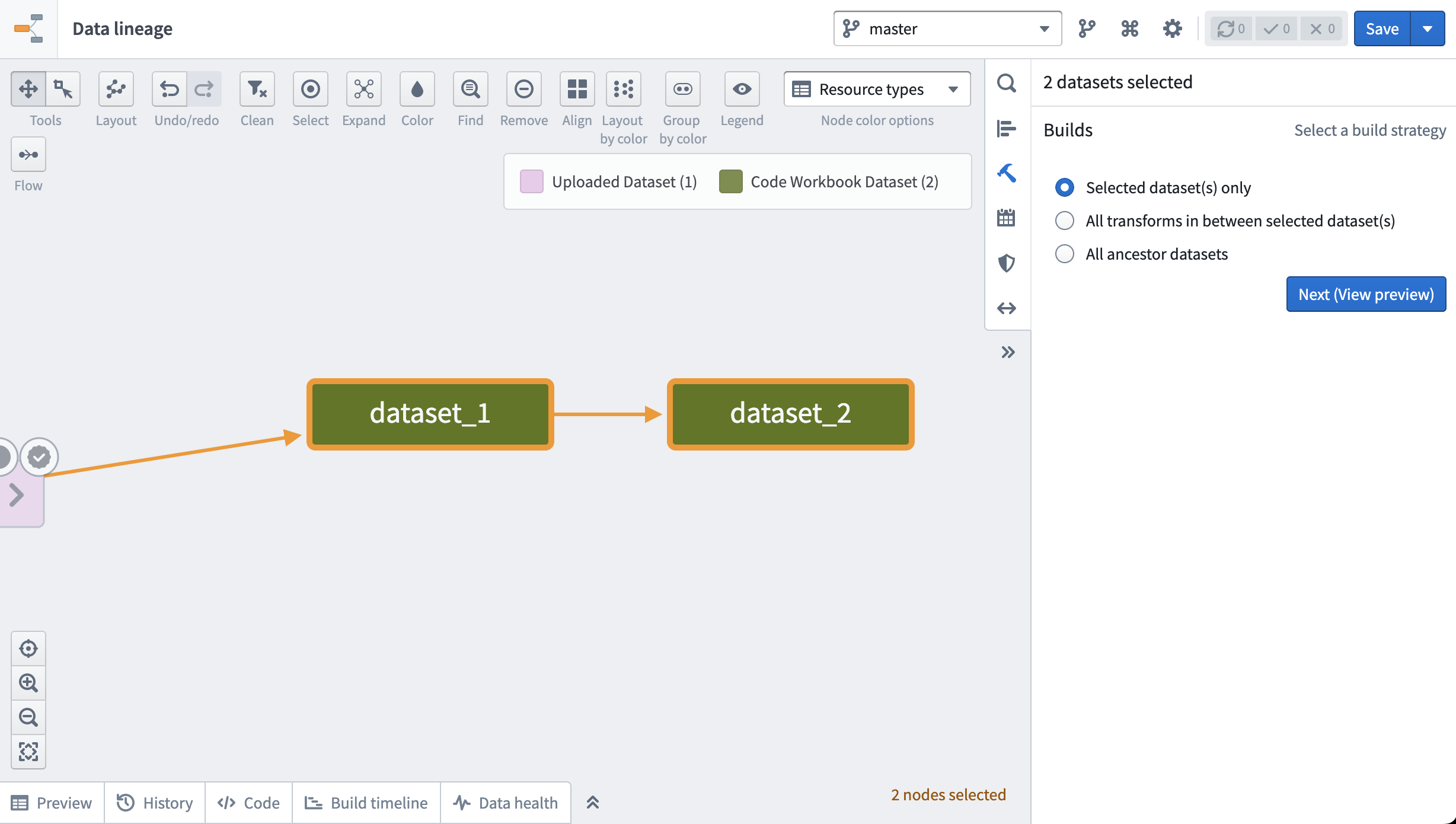Select 'All transforms in between selected dataset(s)'
The height and width of the screenshot is (824, 1456).
tap(1064, 220)
